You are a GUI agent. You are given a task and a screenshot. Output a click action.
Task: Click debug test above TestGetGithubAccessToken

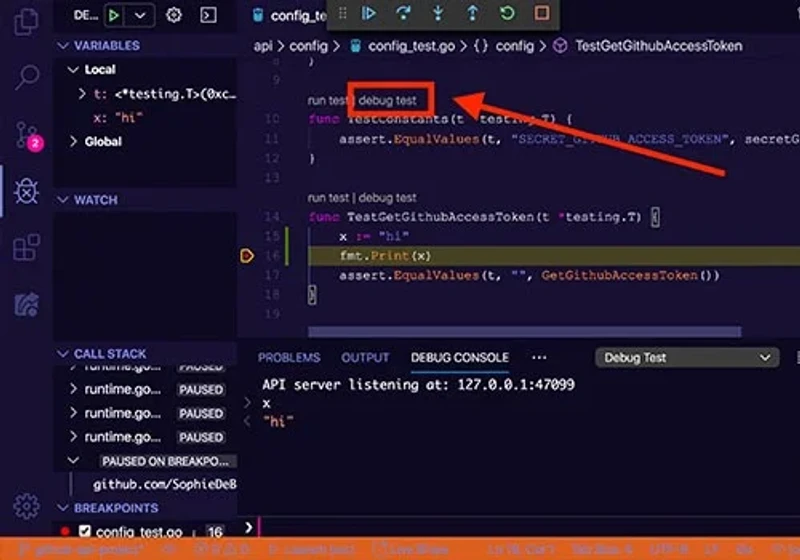[387, 197]
